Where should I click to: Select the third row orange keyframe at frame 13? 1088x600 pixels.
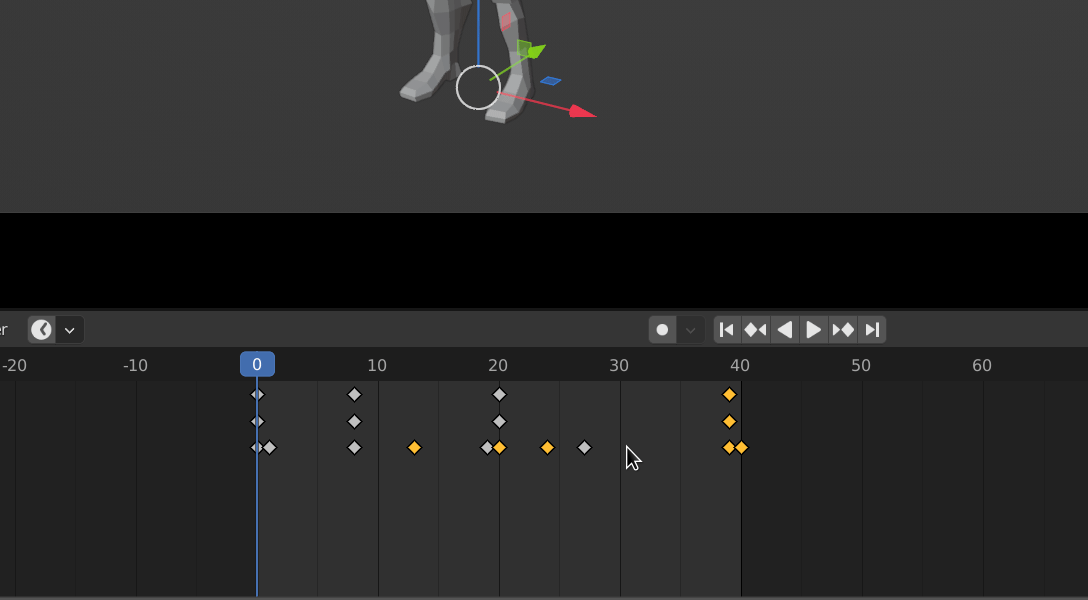pyautogui.click(x=414, y=447)
